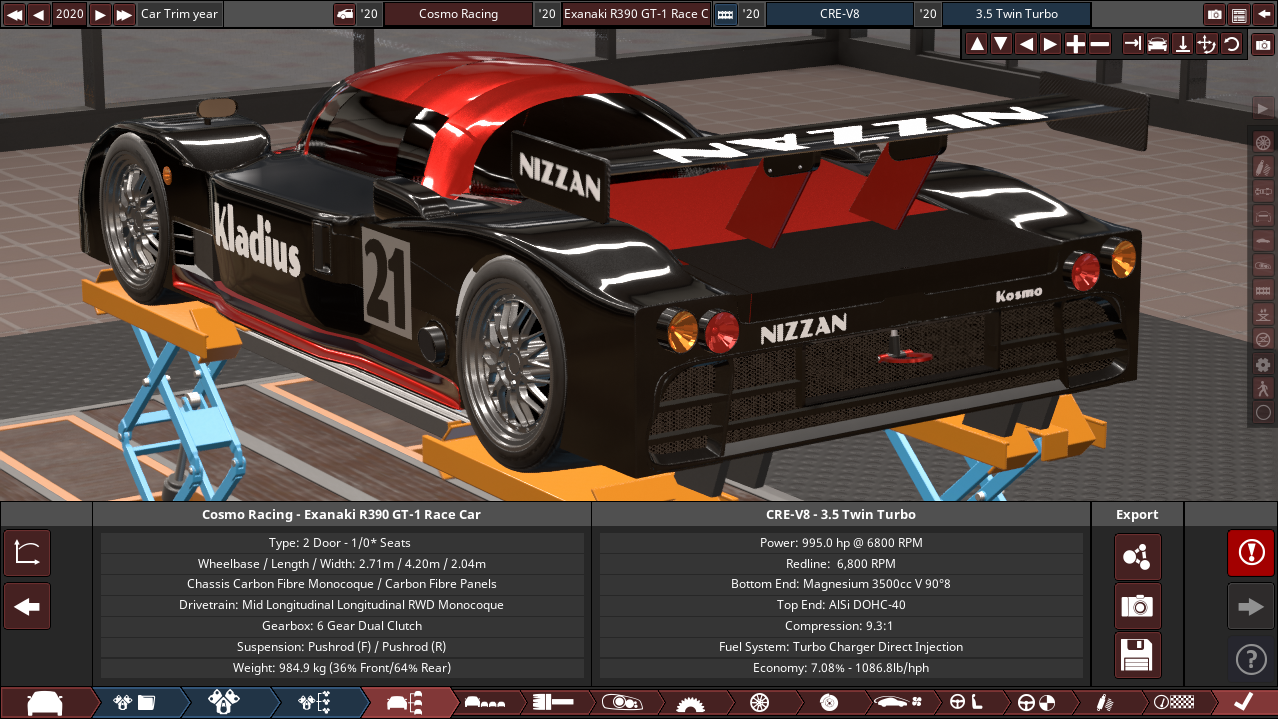Toggle the wheel visibility icon in sidebar

tap(1263, 142)
